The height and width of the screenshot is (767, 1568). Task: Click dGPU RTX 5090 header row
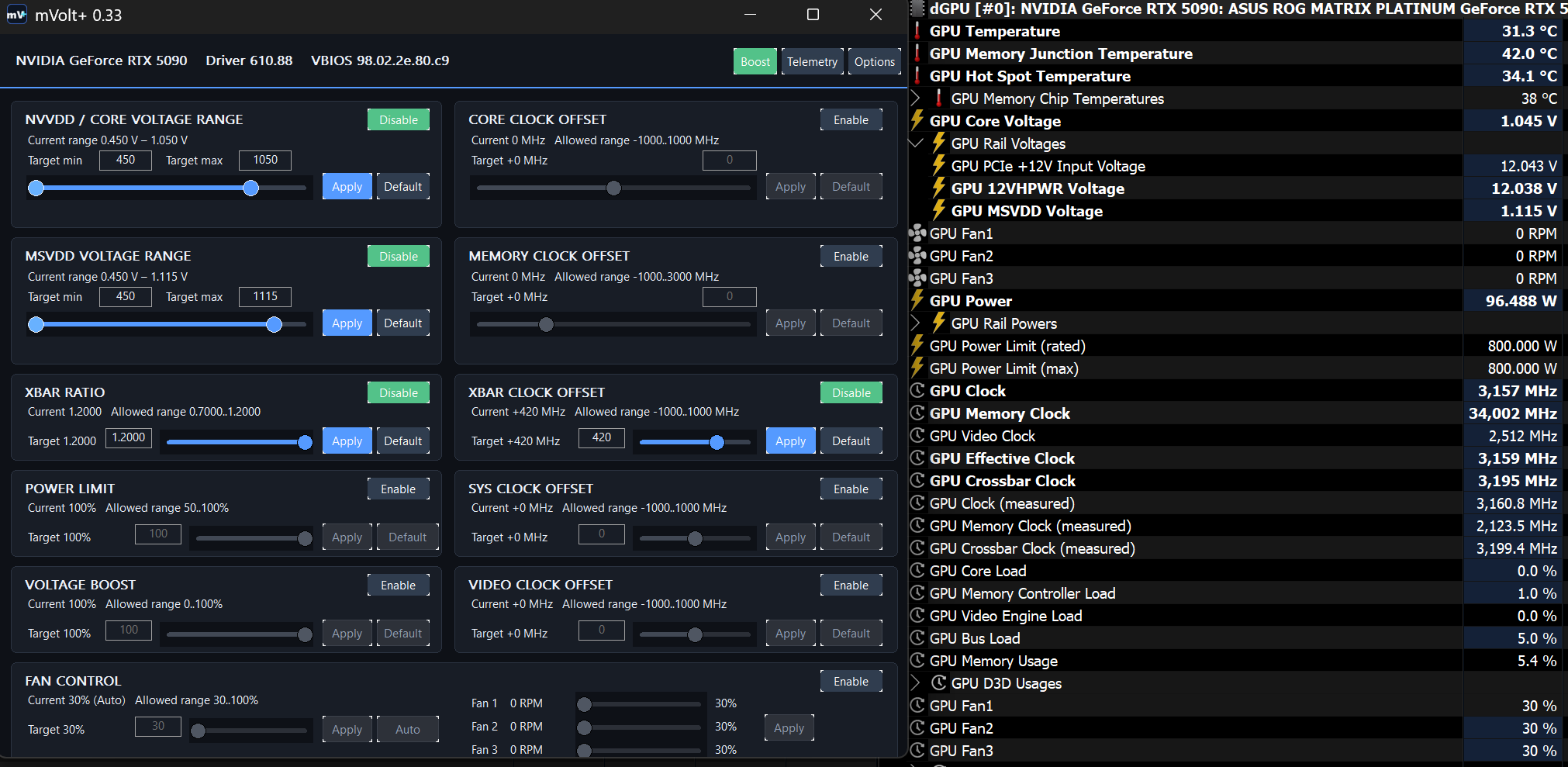coord(1238,9)
